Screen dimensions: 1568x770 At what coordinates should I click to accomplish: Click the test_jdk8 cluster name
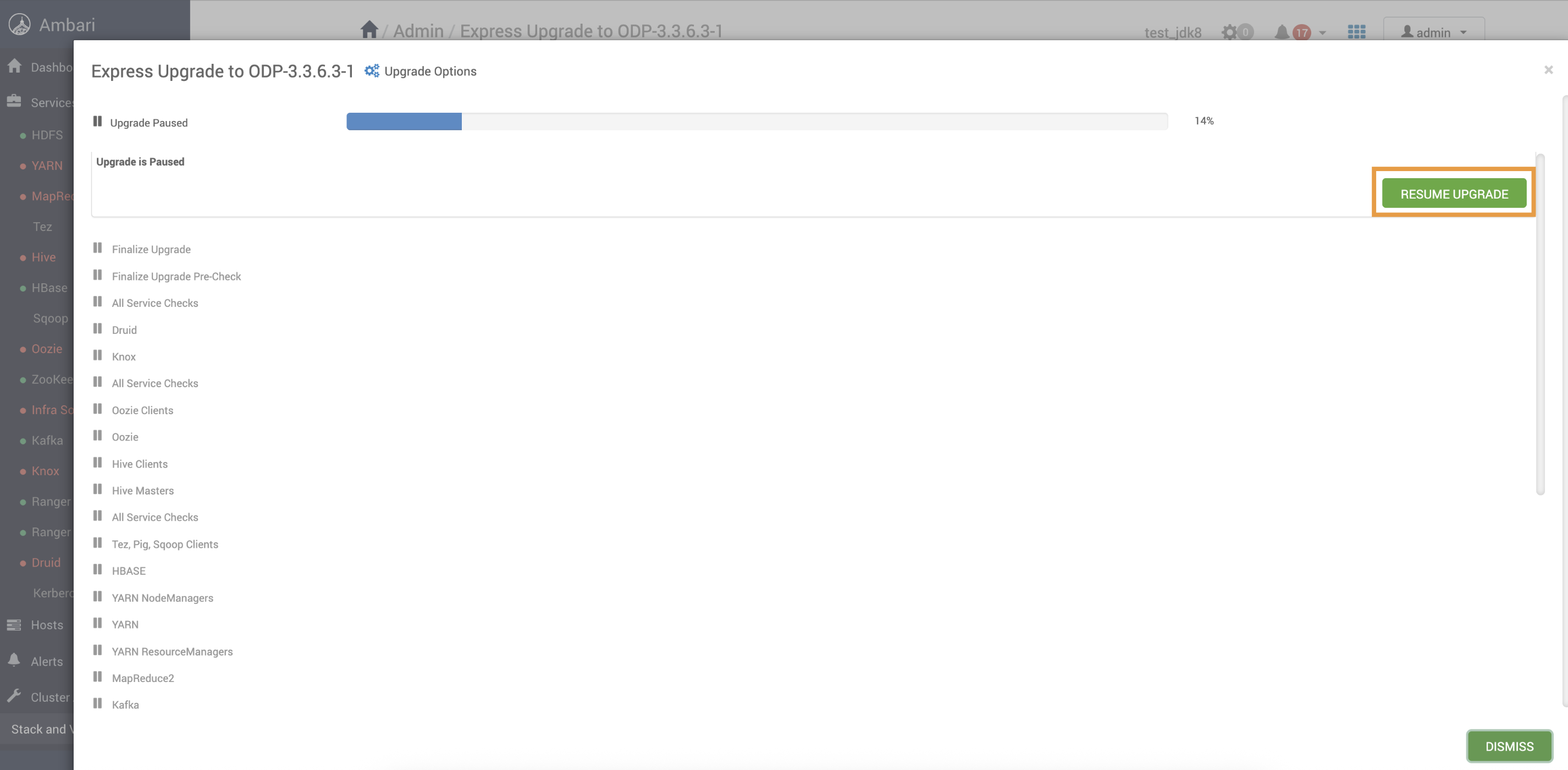tap(1173, 32)
